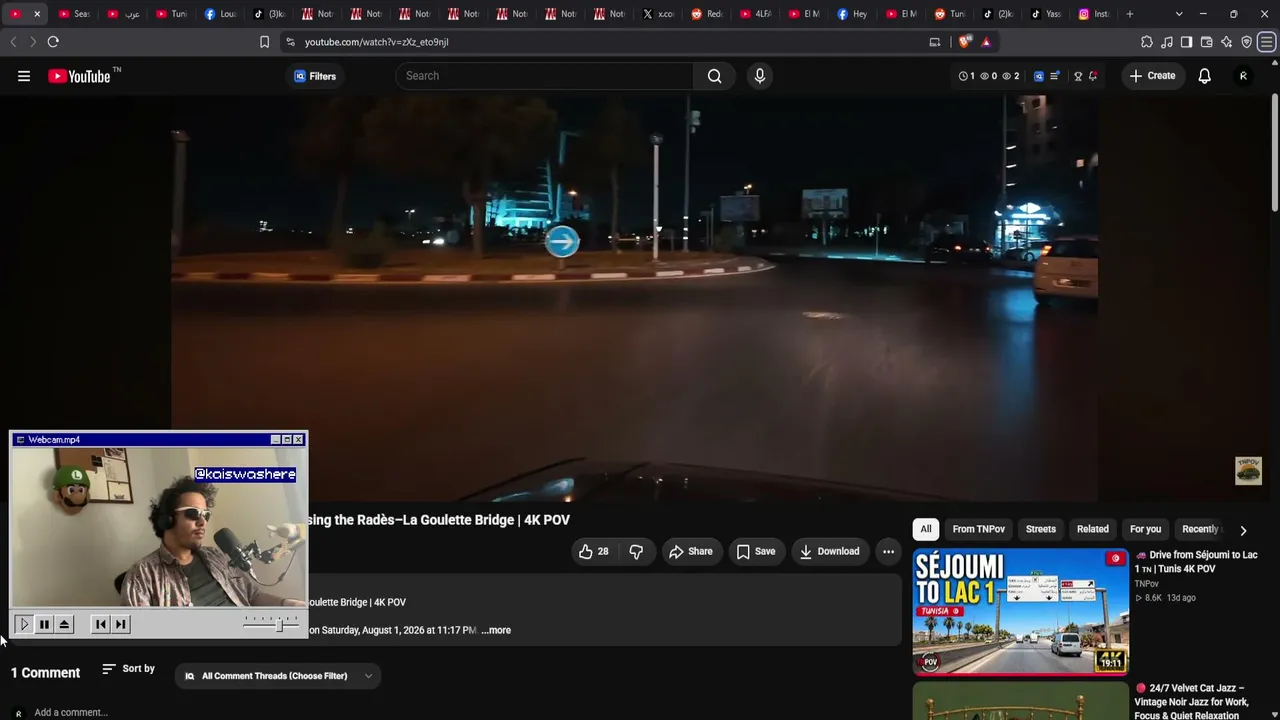Skip to previous in Webcam.mp4 player
This screenshot has height=720, width=1280.
(100, 624)
